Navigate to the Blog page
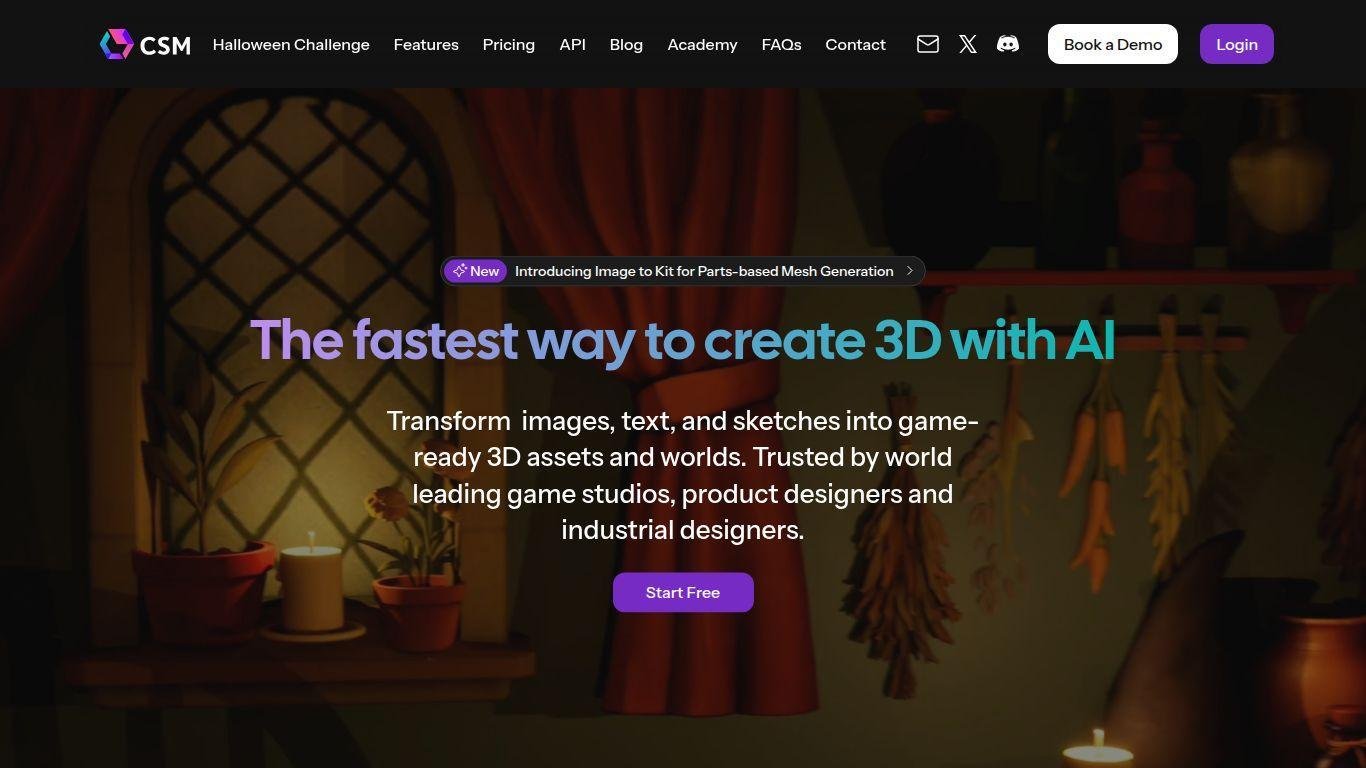This screenshot has width=1366, height=768. 626,45
